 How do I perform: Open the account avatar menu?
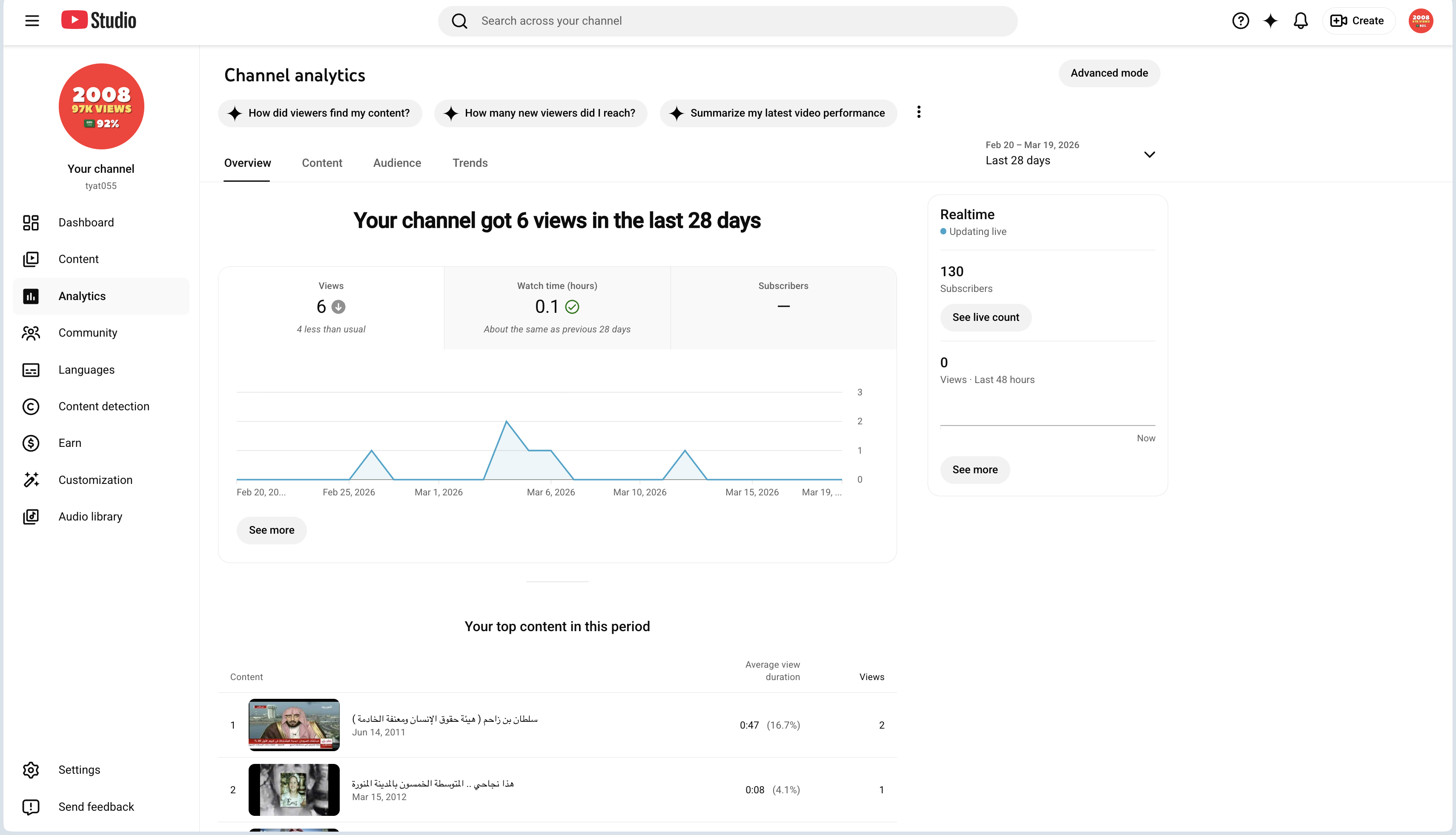(1420, 21)
